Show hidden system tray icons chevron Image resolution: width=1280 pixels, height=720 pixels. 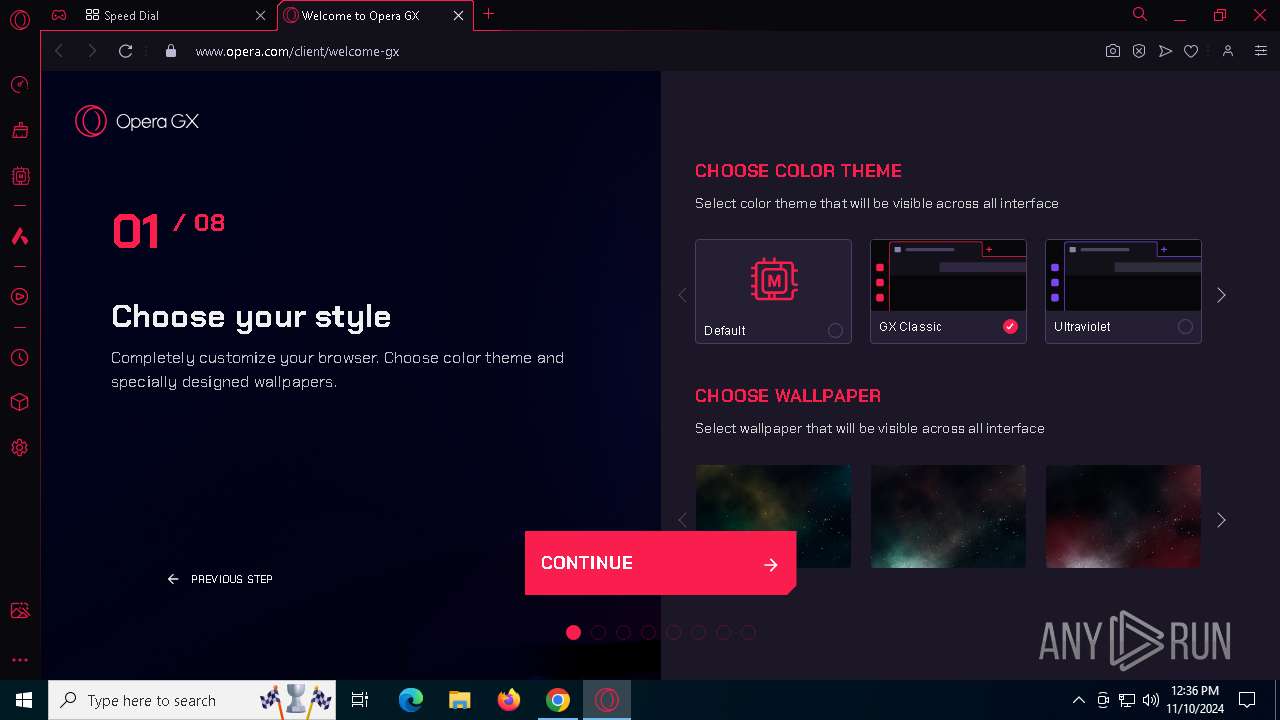coord(1078,700)
